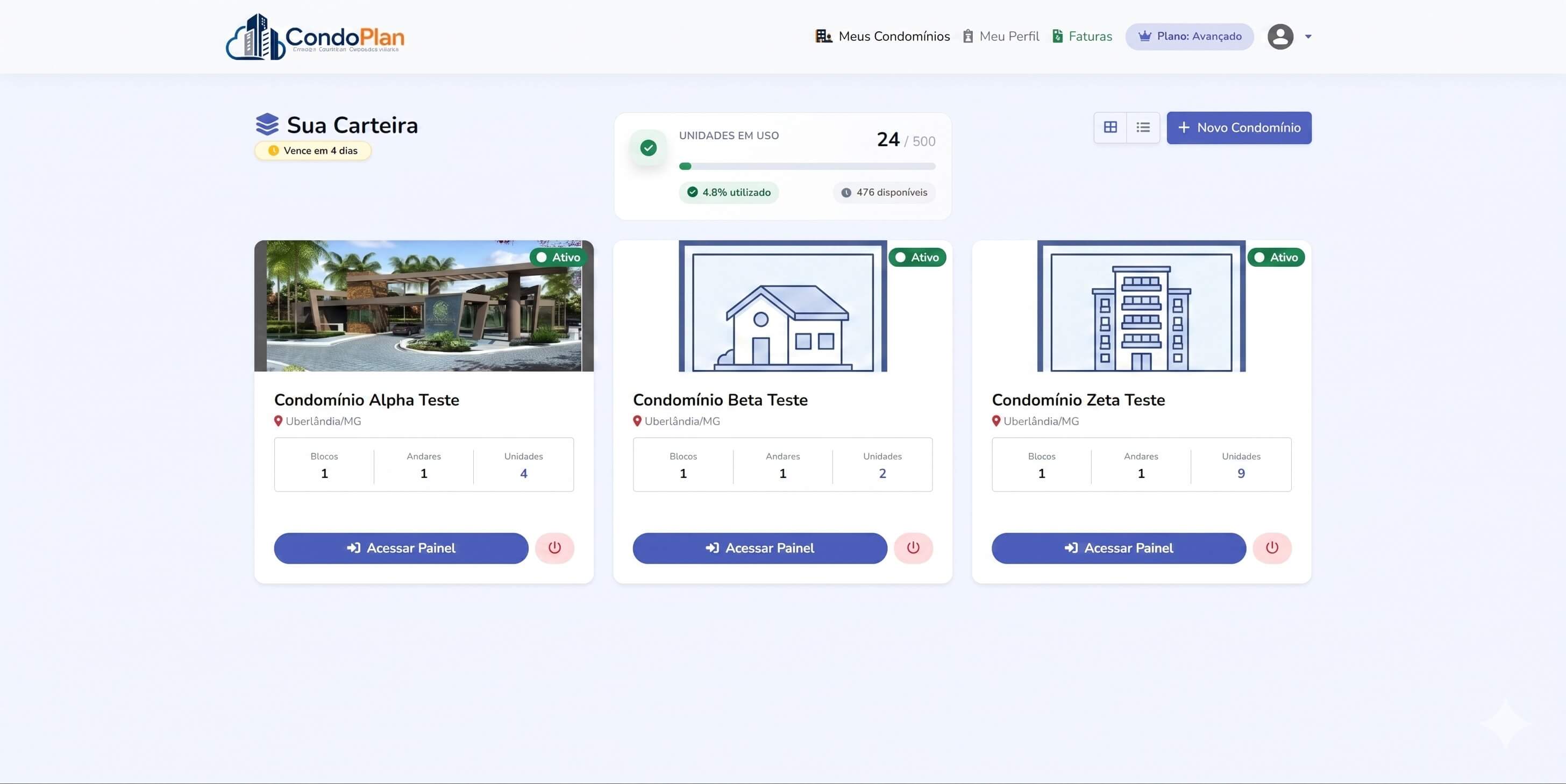Screen dimensions: 1566x784
Task: Click the Plano: Avançado crown badge
Action: 1189,37
